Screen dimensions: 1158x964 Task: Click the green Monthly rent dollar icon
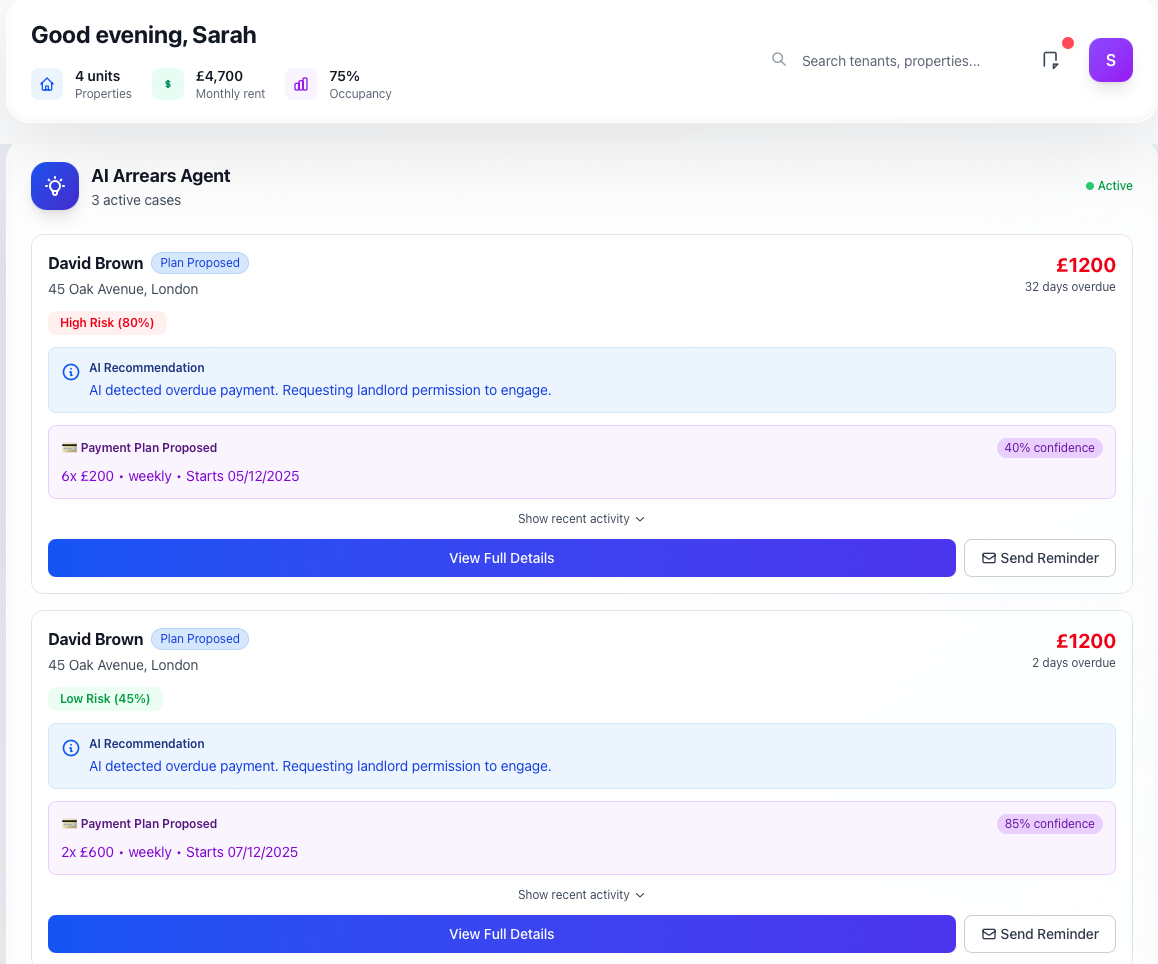[x=167, y=84]
